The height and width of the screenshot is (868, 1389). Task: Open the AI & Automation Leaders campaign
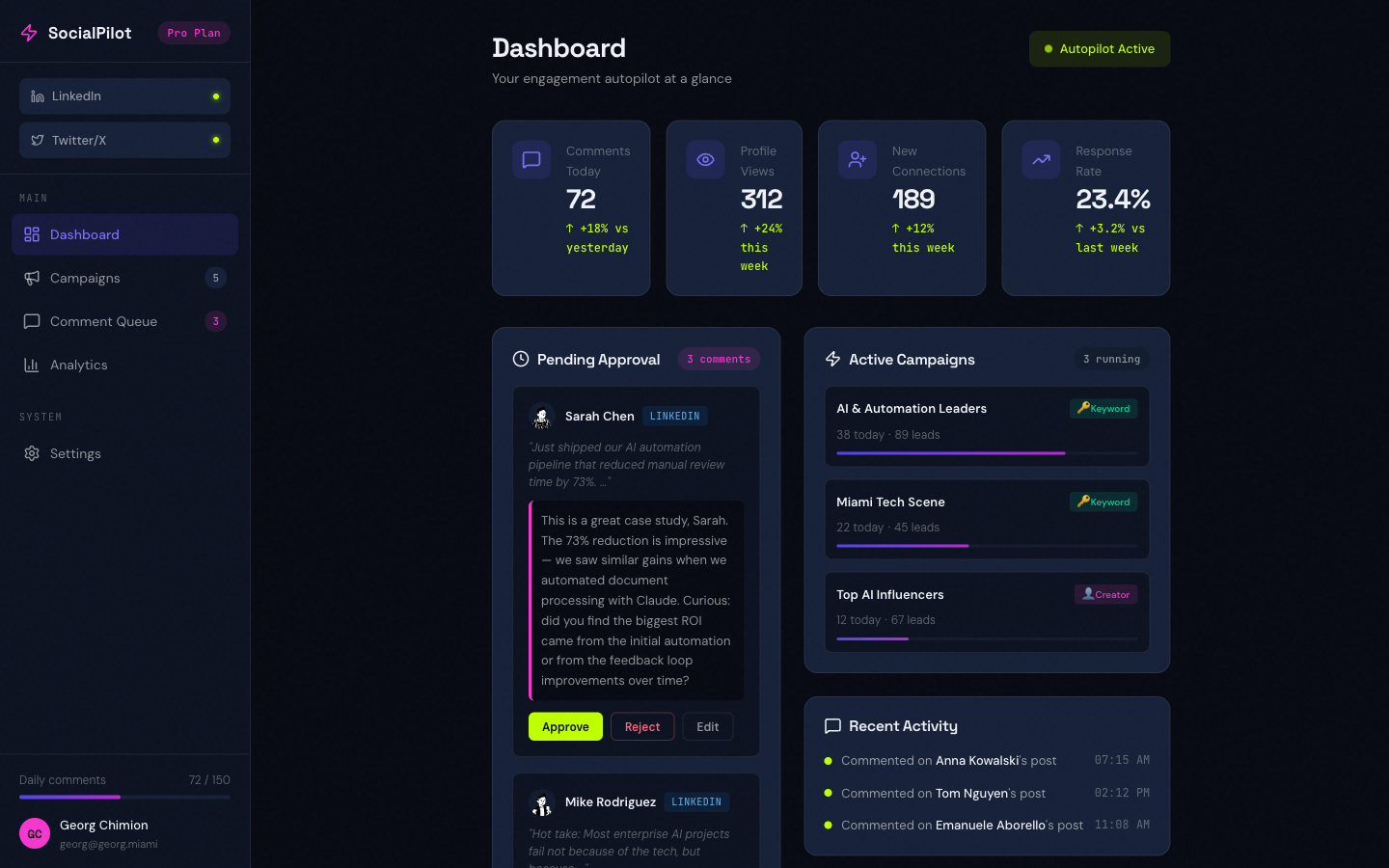click(x=987, y=426)
